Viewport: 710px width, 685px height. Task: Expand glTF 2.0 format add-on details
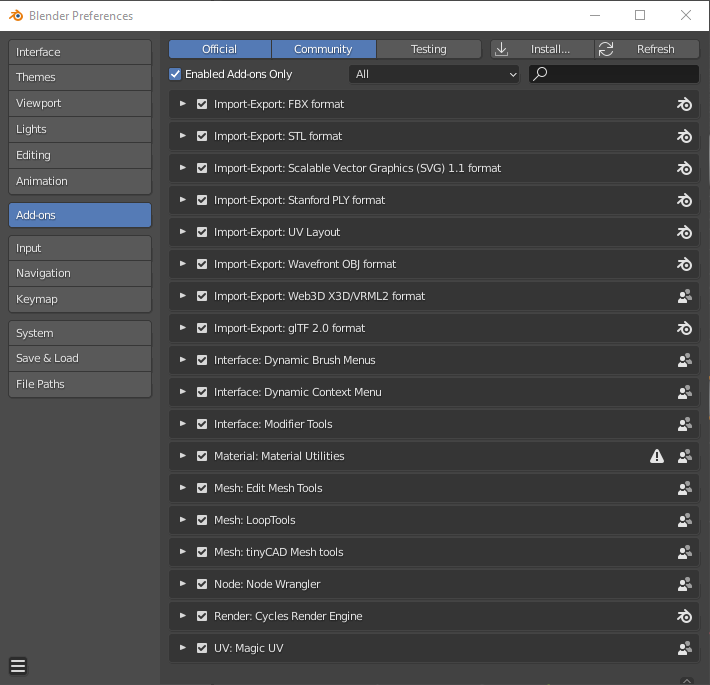click(182, 328)
